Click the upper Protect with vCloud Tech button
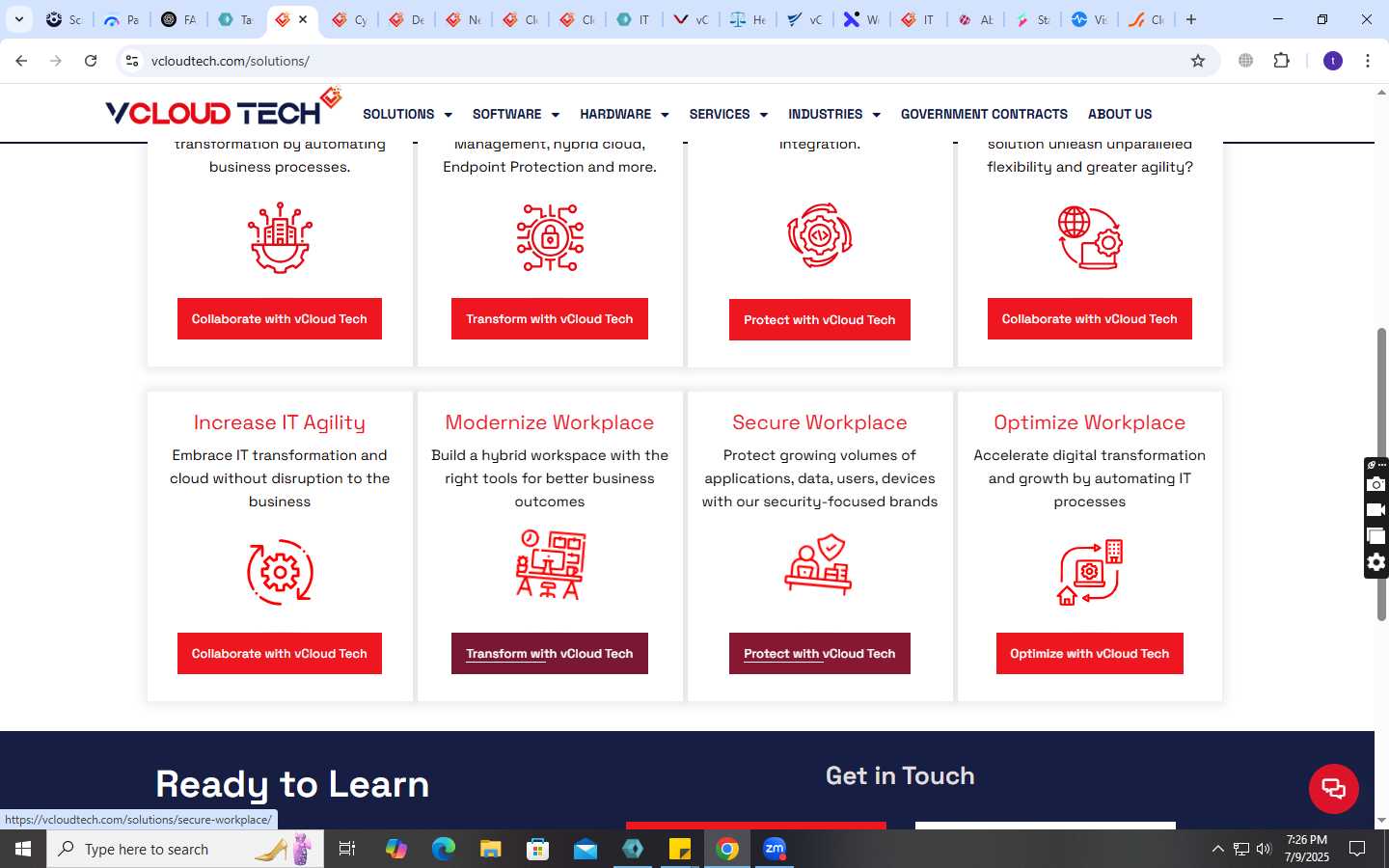This screenshot has width=1389, height=868. [x=820, y=320]
